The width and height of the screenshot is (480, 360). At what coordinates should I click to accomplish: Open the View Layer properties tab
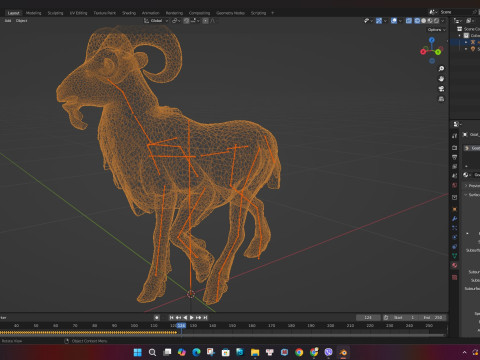(455, 166)
